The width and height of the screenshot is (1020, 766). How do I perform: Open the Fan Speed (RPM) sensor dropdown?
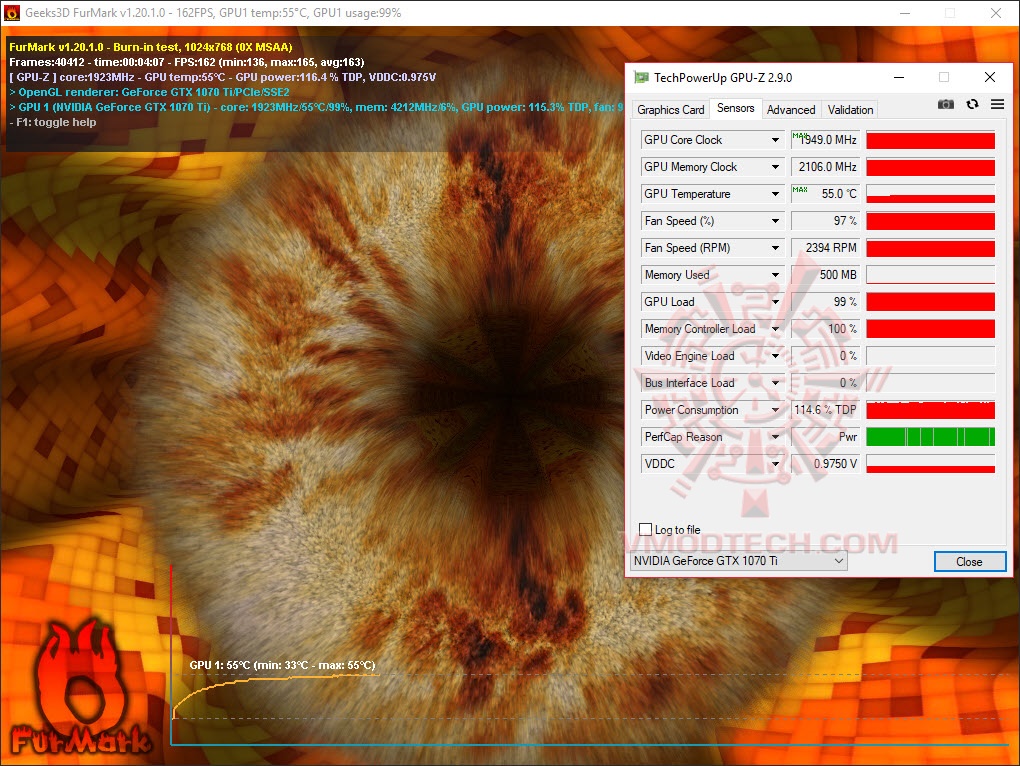(775, 248)
